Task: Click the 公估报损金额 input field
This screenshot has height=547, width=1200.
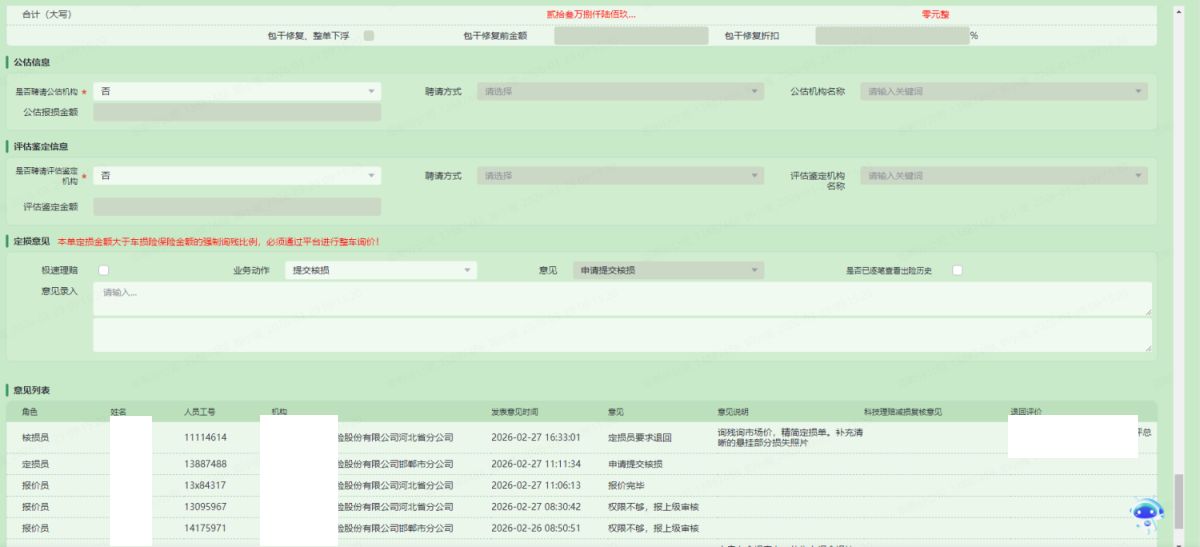Action: [237, 112]
